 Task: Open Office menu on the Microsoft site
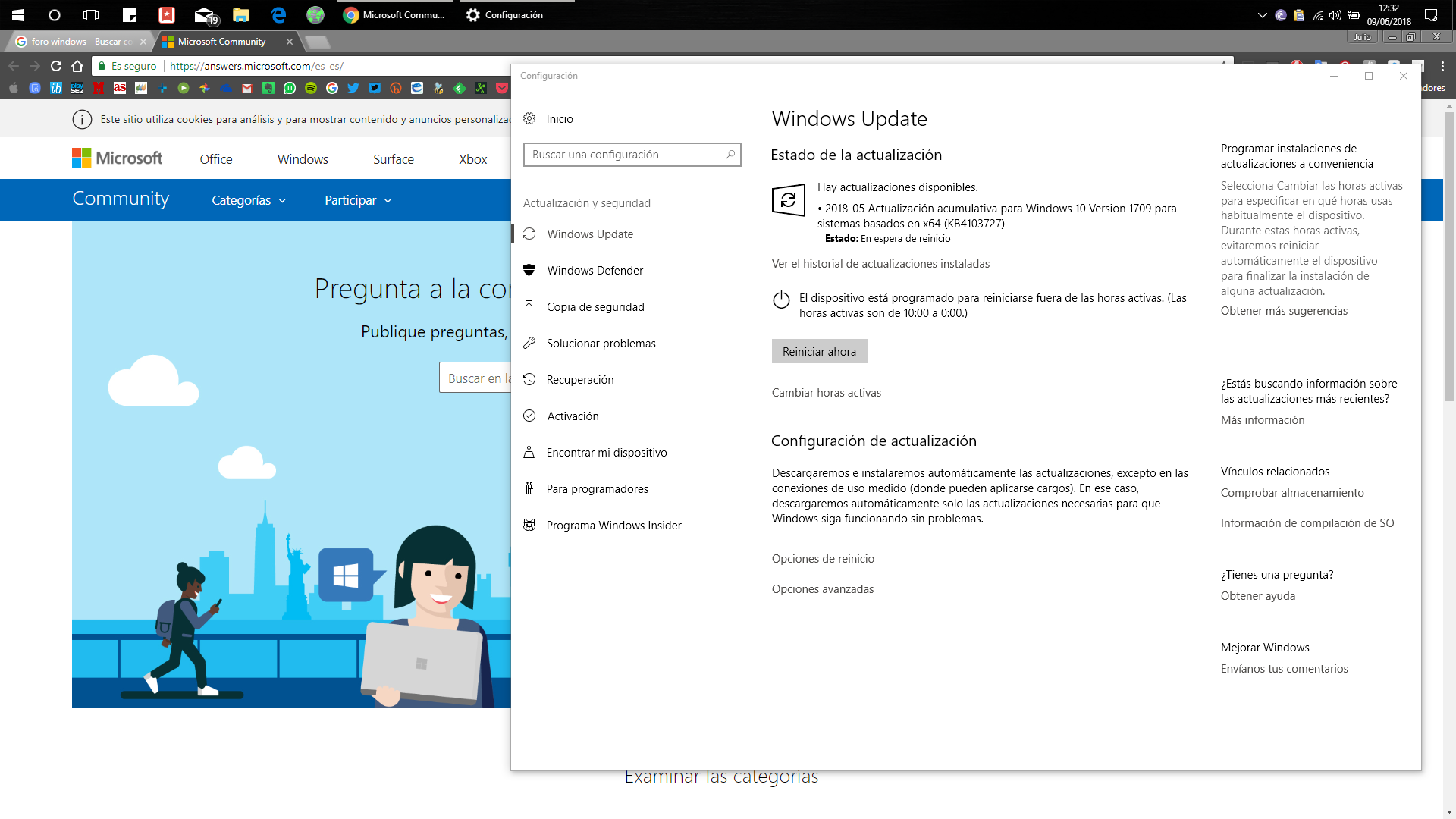[216, 159]
